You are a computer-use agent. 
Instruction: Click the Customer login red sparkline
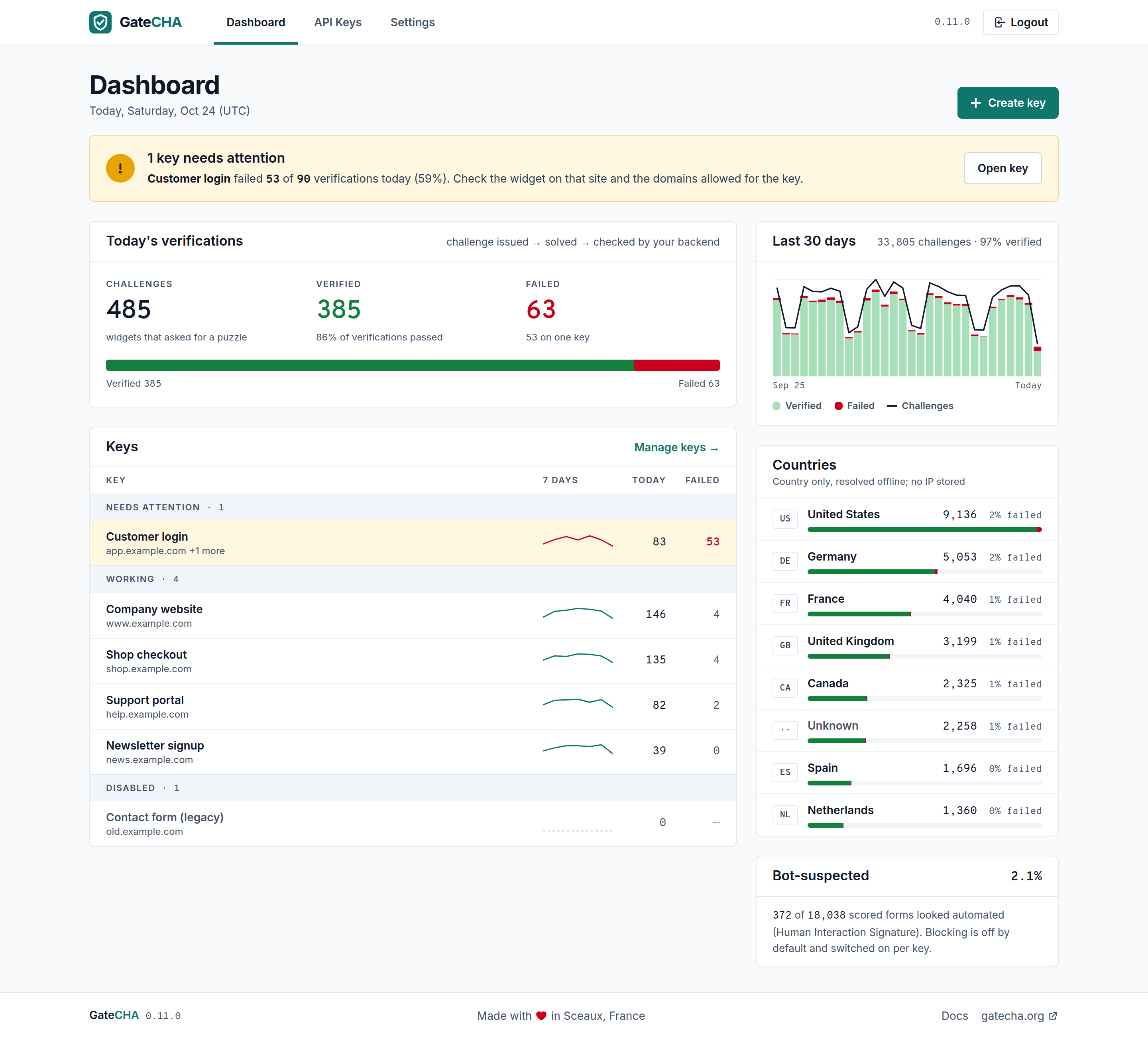[x=578, y=541]
